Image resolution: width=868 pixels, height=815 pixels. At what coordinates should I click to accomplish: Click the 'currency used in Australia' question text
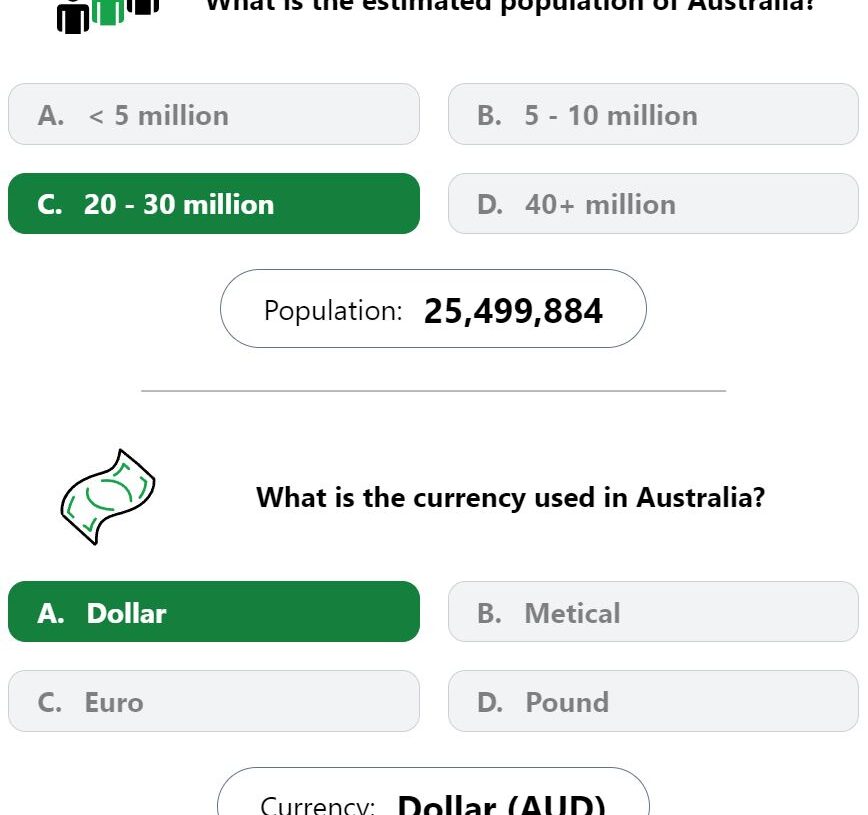pos(510,497)
